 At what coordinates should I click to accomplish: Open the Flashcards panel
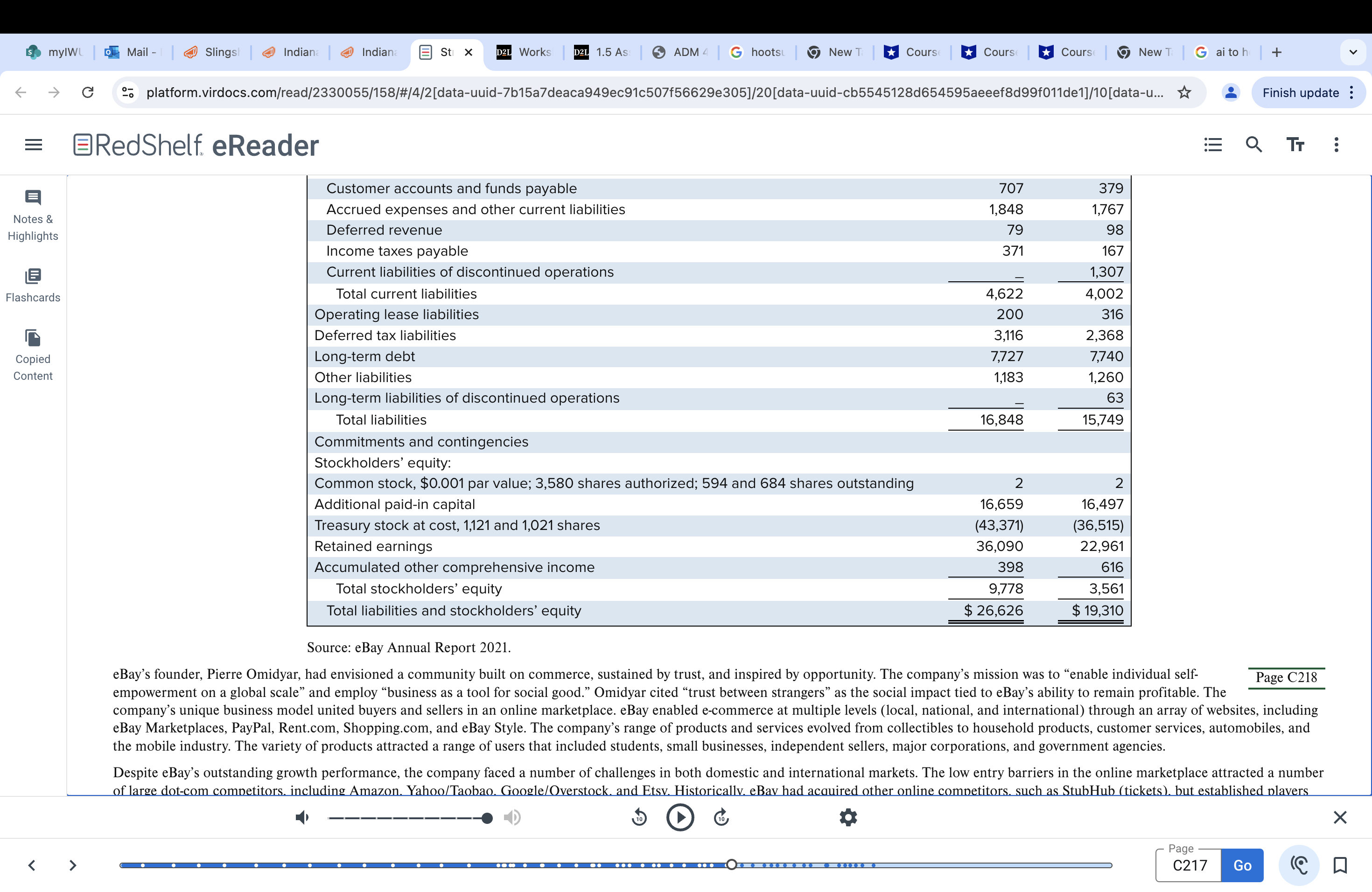[33, 285]
